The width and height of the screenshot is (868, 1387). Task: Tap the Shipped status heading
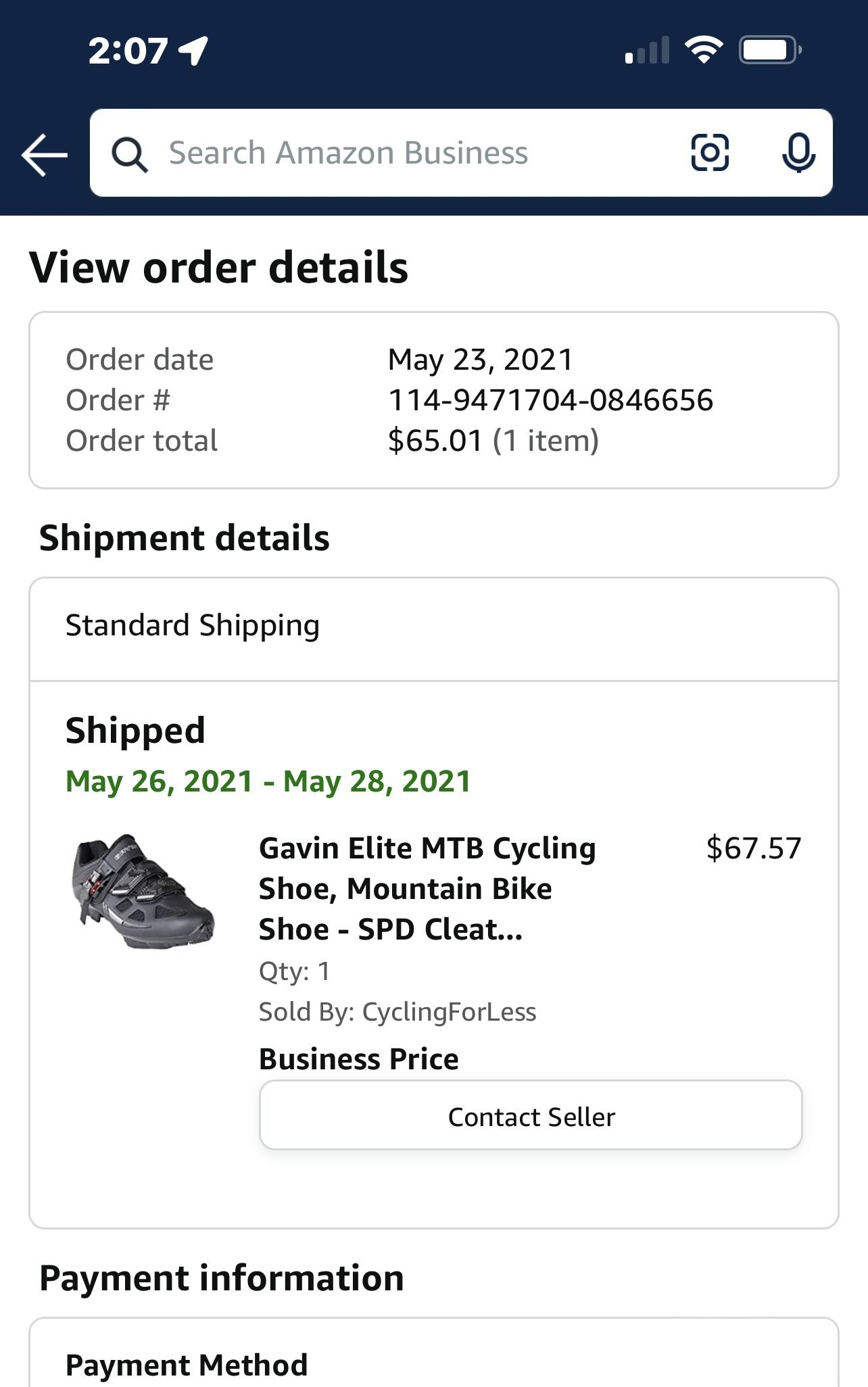coord(135,730)
